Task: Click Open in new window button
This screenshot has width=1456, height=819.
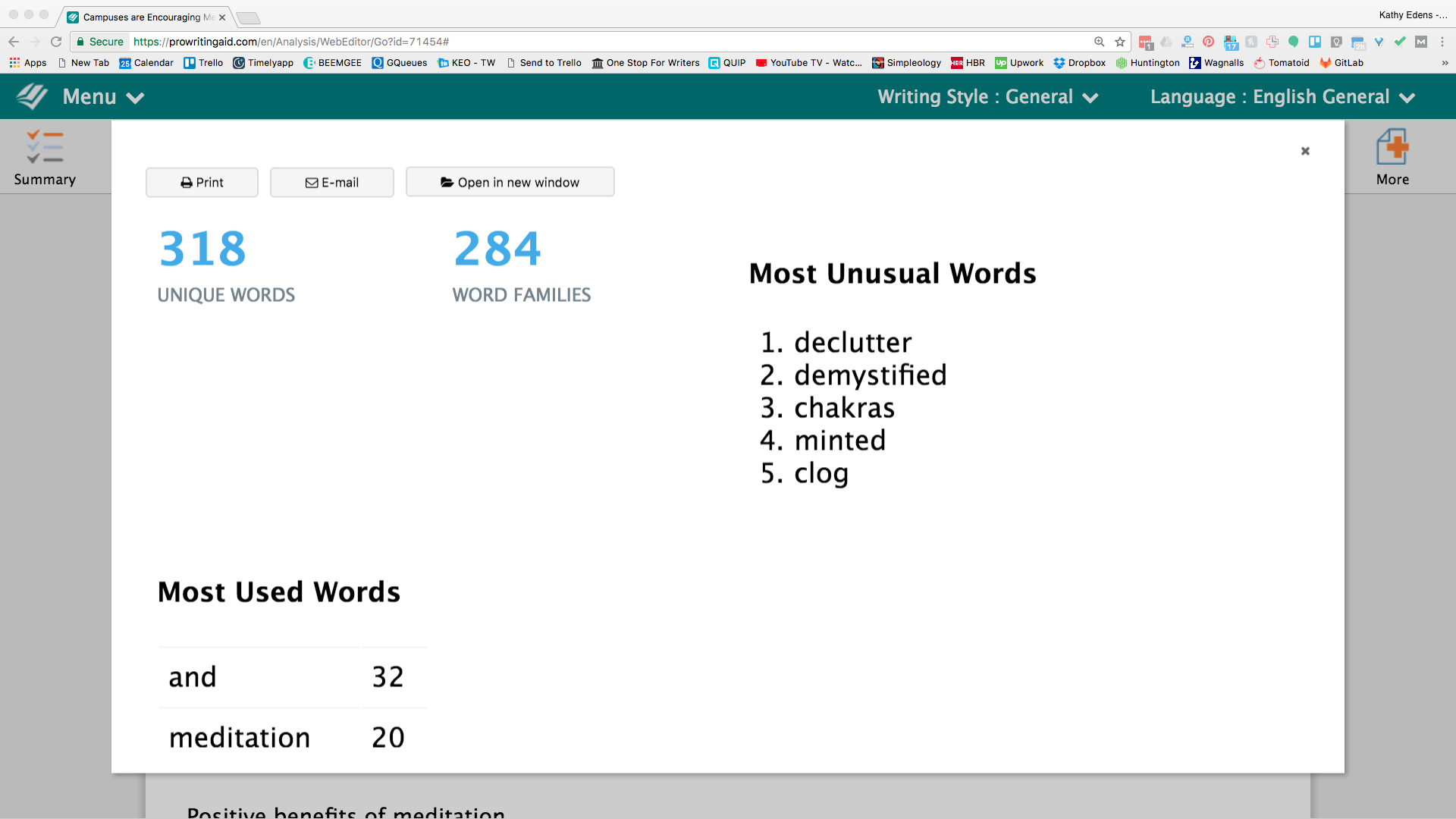Action: click(x=510, y=182)
